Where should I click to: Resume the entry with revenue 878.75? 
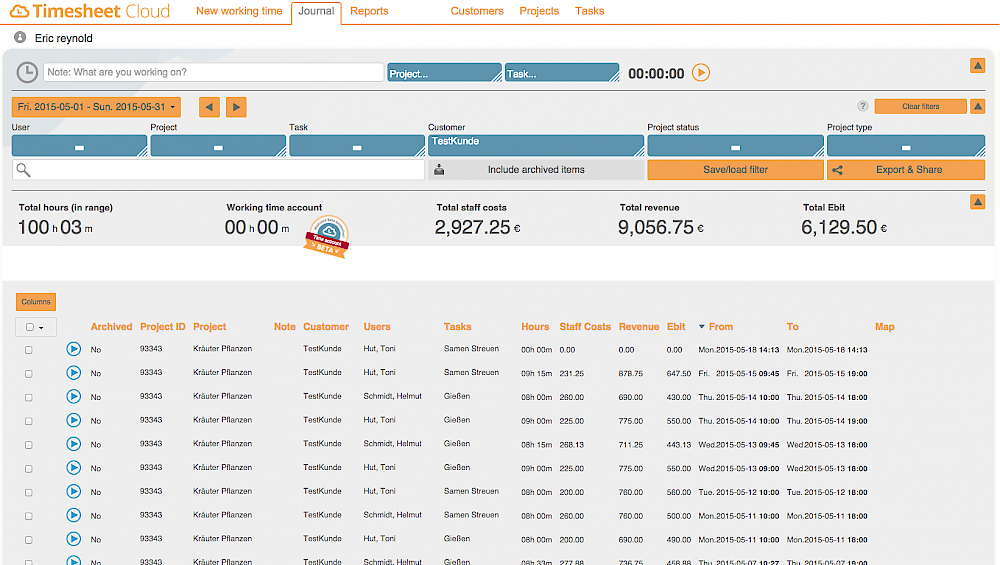[73, 372]
